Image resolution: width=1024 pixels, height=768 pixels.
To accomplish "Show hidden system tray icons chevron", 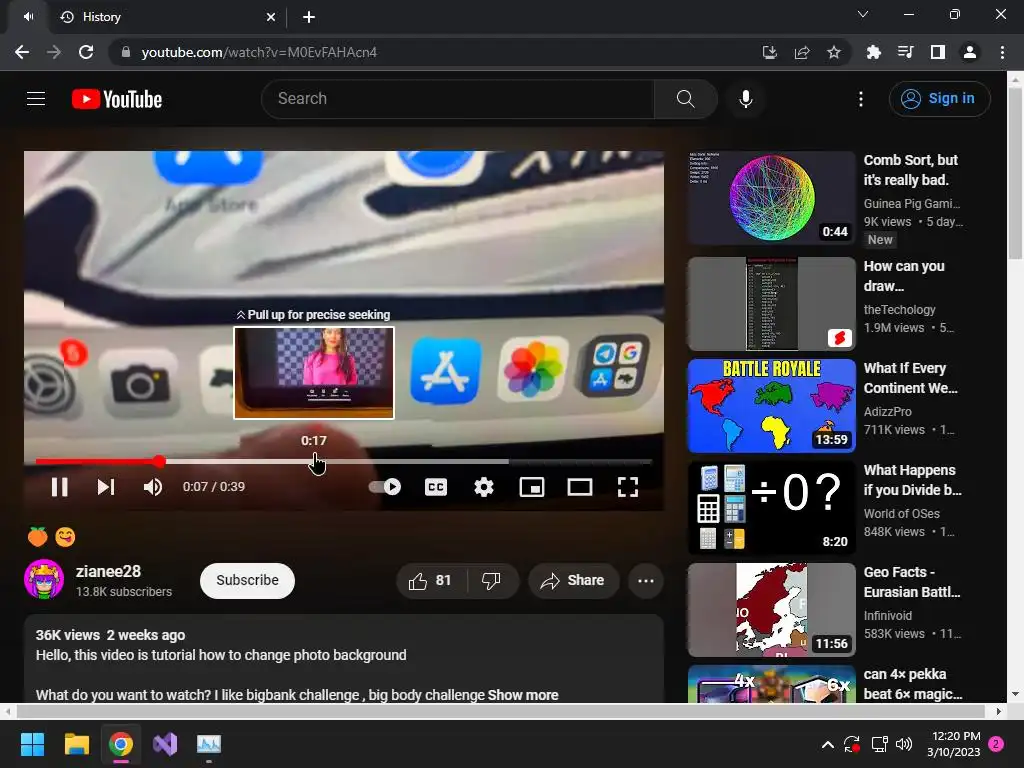I will tap(827, 744).
